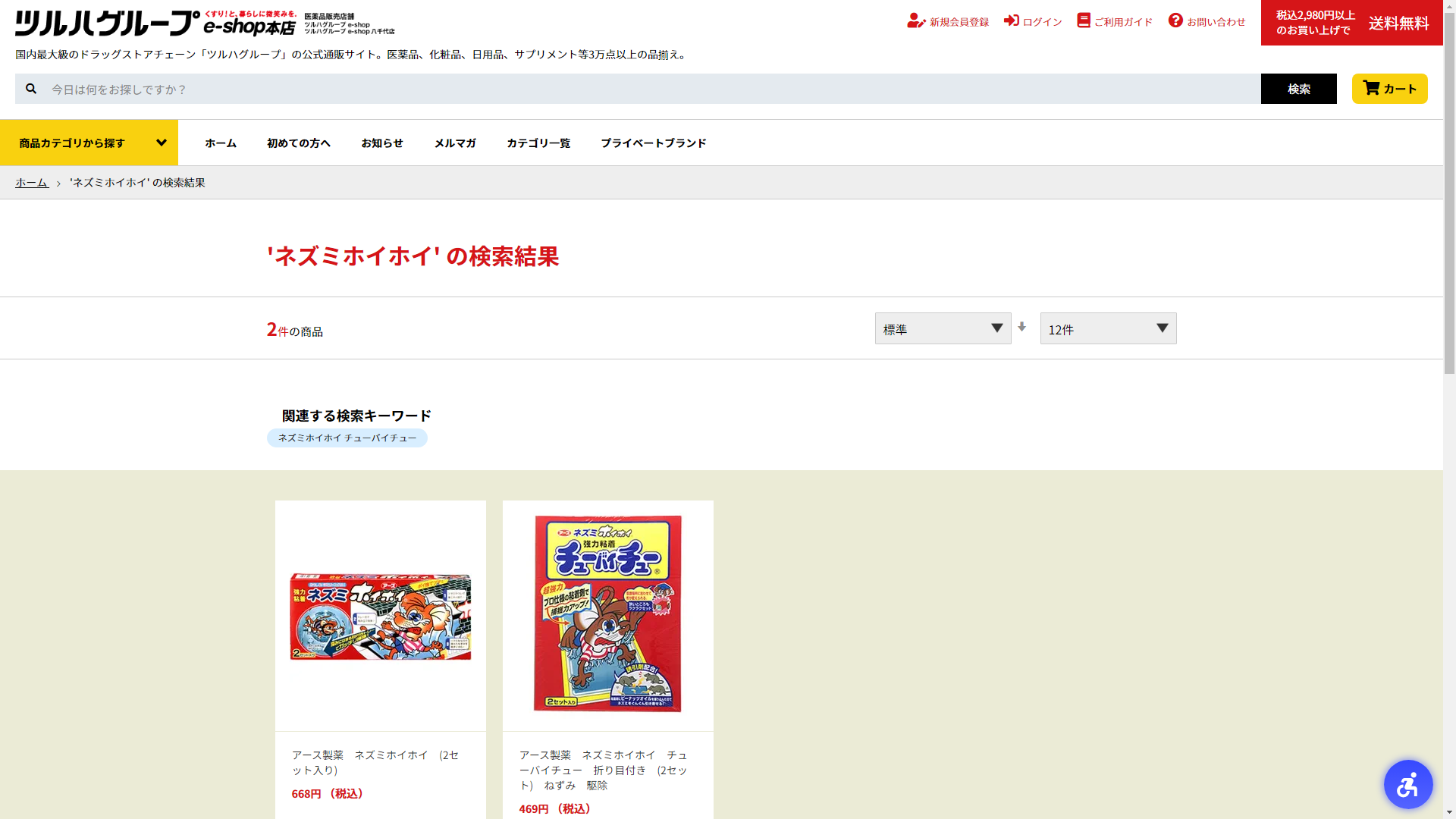Open the チューバイチュー product thumbnail image
Screen dimensions: 1456x819
click(607, 614)
